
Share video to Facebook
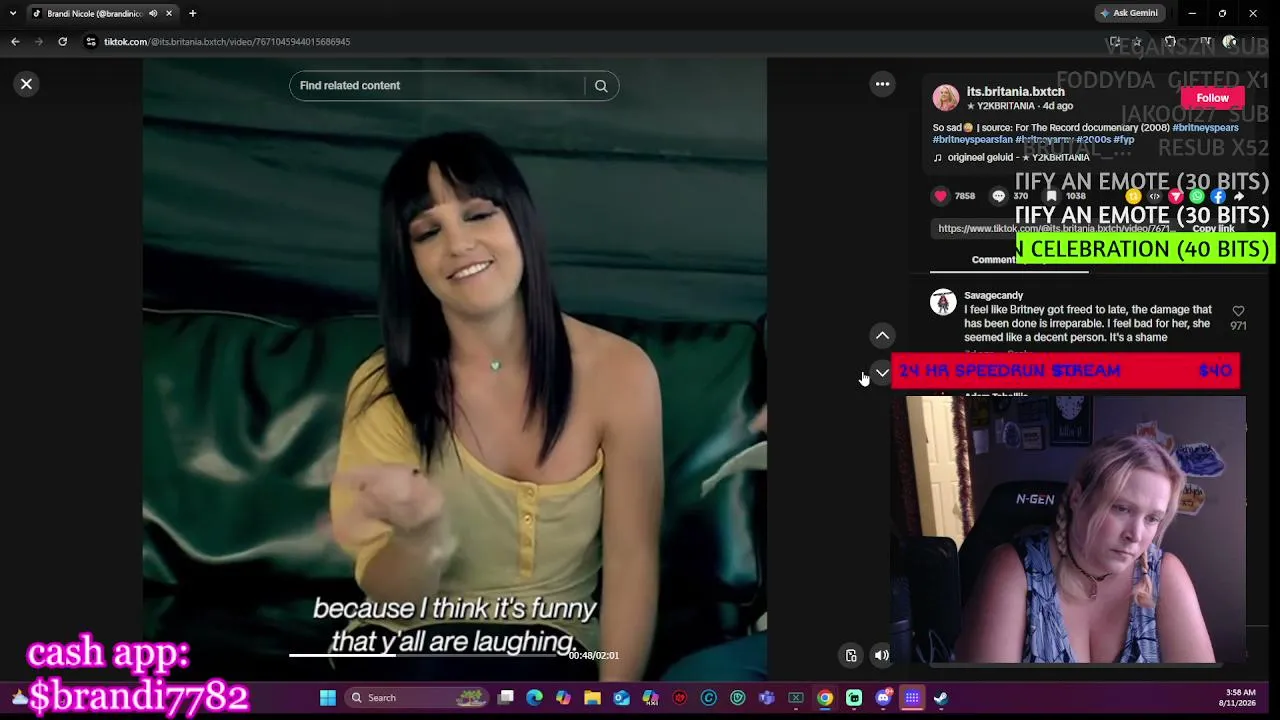[x=1218, y=196]
